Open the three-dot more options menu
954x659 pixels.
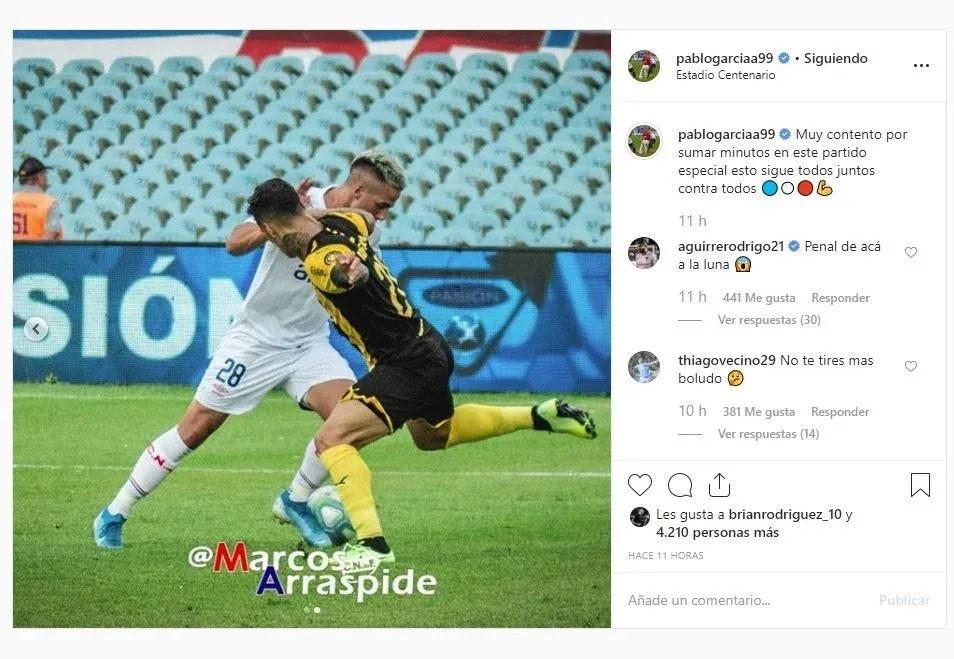[921, 66]
